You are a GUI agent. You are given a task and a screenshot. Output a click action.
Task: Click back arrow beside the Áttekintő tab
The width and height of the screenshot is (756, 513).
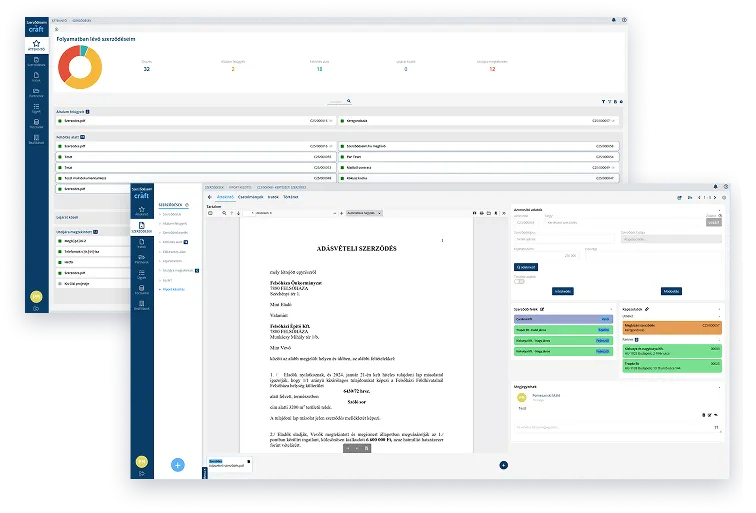209,197
